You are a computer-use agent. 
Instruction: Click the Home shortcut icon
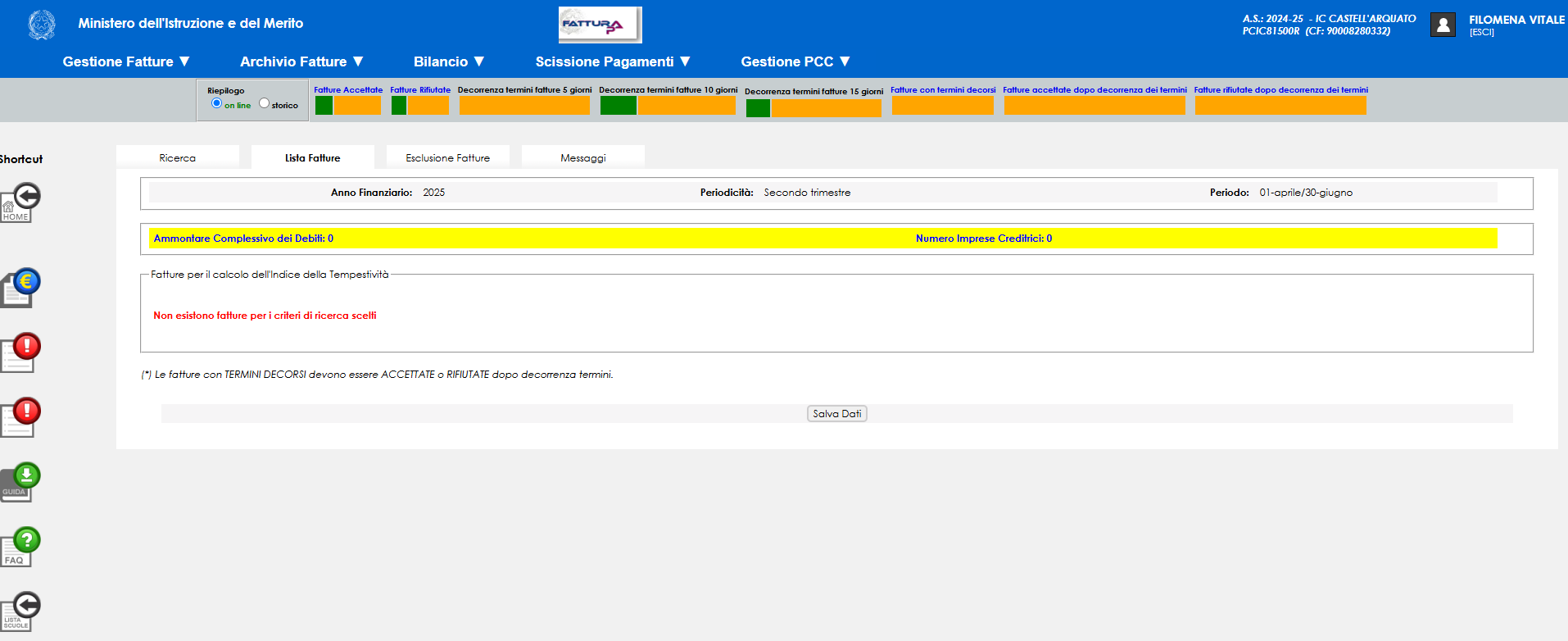pyautogui.click(x=20, y=202)
